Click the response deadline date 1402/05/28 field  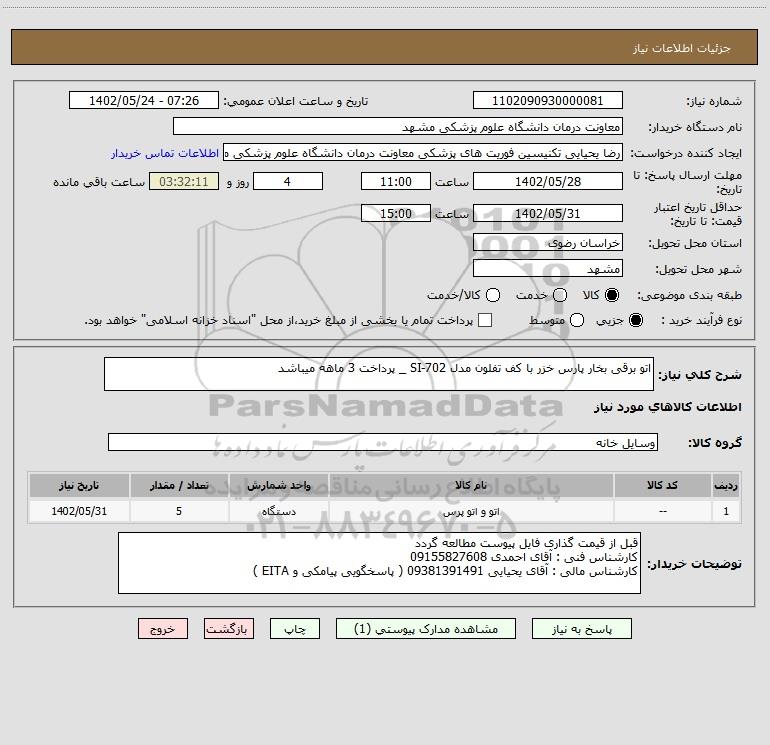[x=548, y=181]
